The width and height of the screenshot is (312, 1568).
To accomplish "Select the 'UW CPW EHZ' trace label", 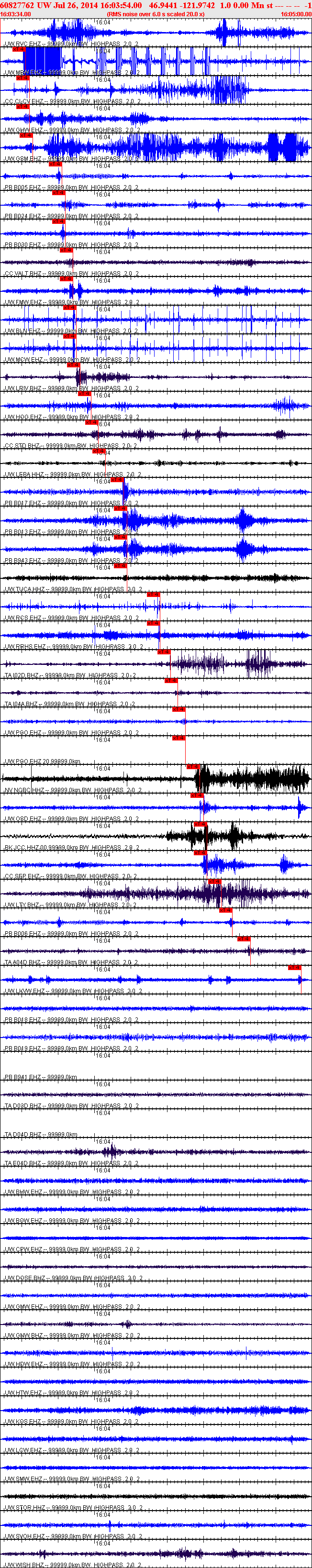I will pyautogui.click(x=72, y=1249).
